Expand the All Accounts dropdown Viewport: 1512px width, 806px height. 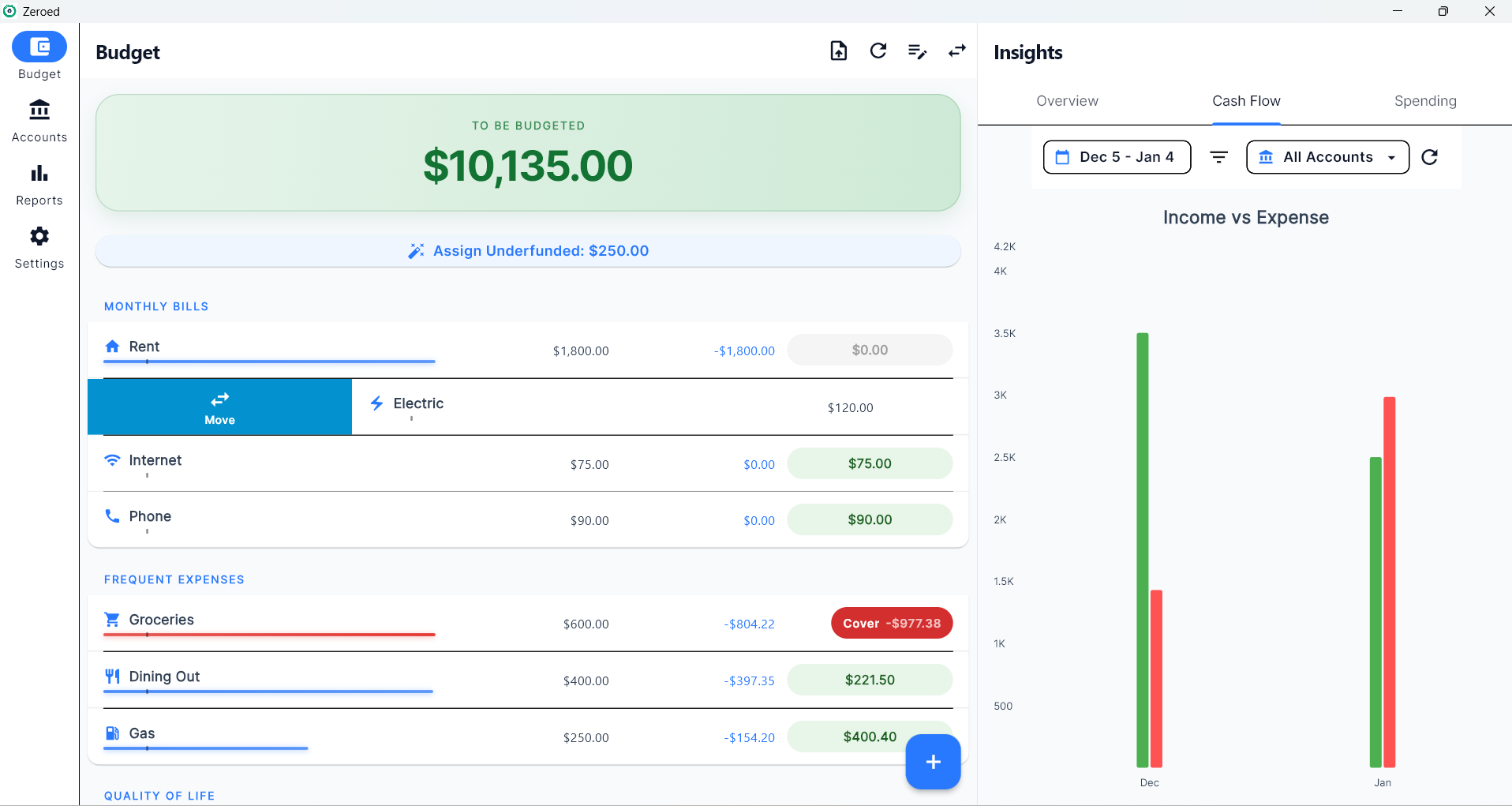pyautogui.click(x=1327, y=157)
